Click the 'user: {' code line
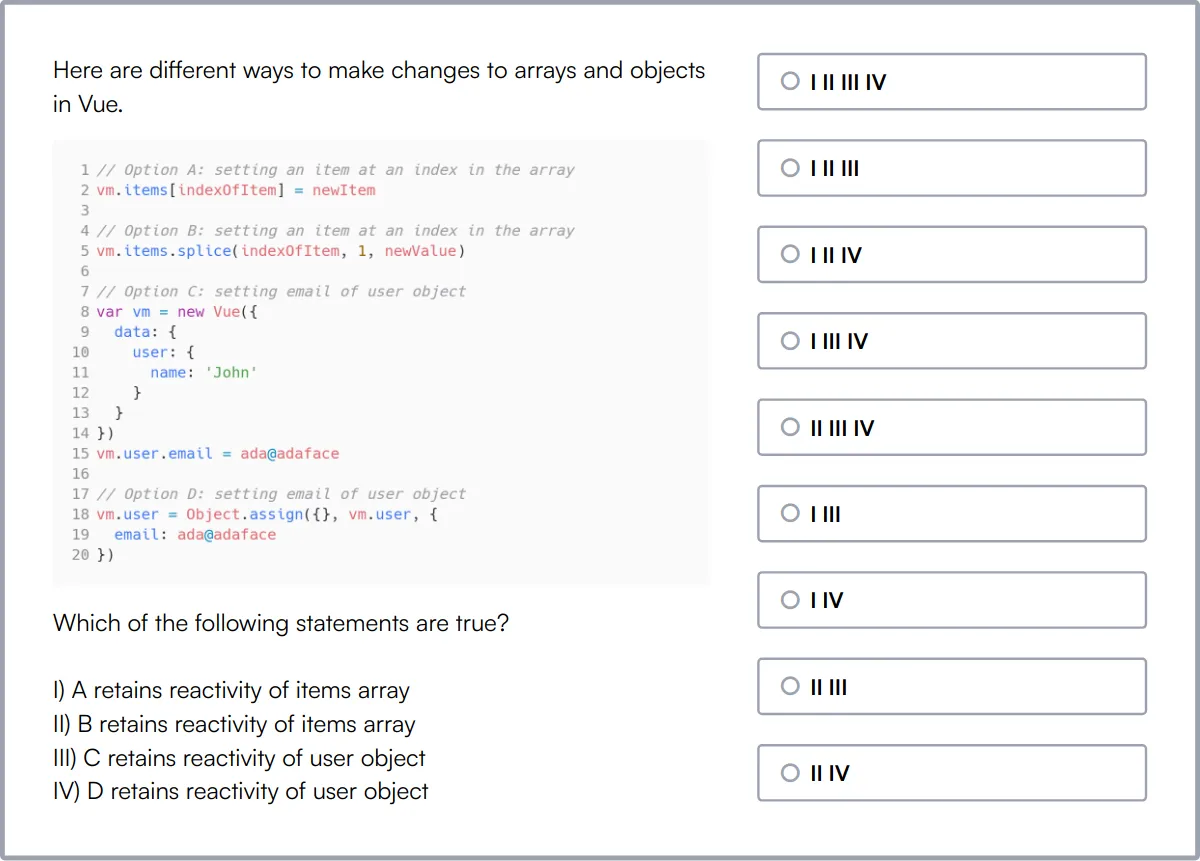This screenshot has width=1200, height=861. click(x=163, y=353)
